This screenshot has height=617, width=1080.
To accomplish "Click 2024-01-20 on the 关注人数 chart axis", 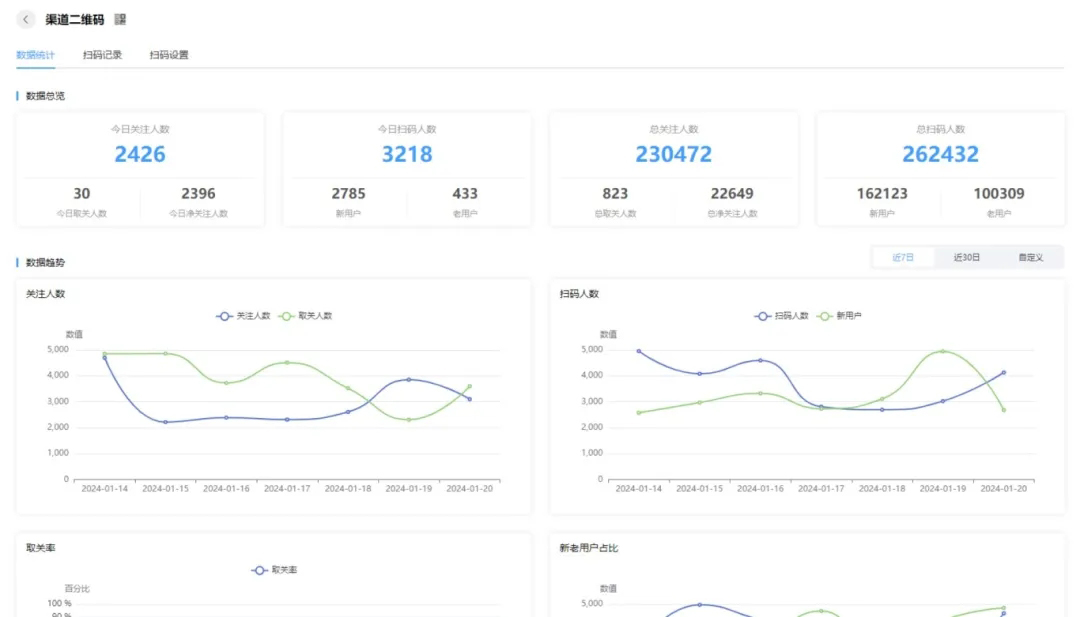I will pos(470,489).
